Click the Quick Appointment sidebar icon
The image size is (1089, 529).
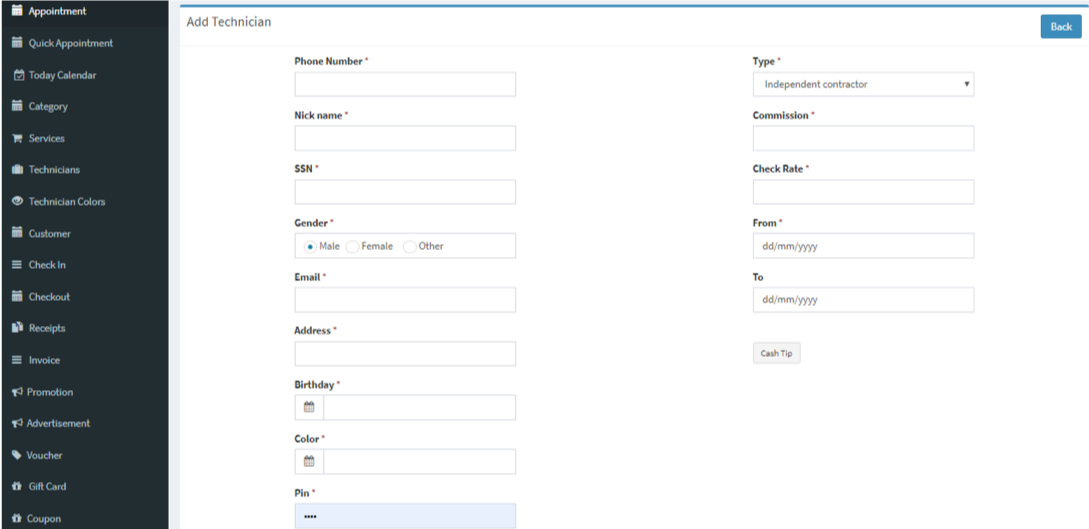(17, 42)
